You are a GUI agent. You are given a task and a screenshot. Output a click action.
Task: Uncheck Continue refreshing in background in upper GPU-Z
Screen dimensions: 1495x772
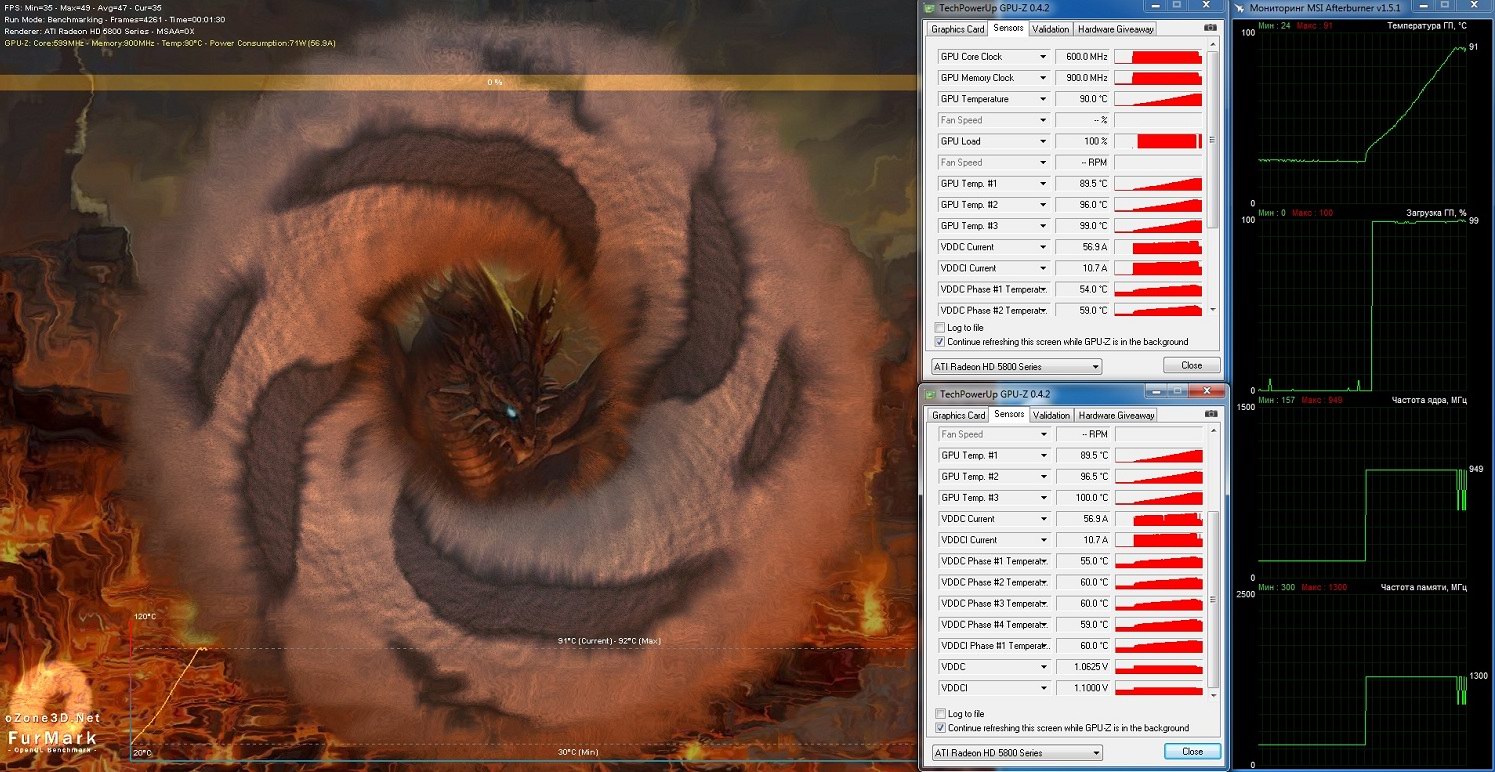coord(939,342)
